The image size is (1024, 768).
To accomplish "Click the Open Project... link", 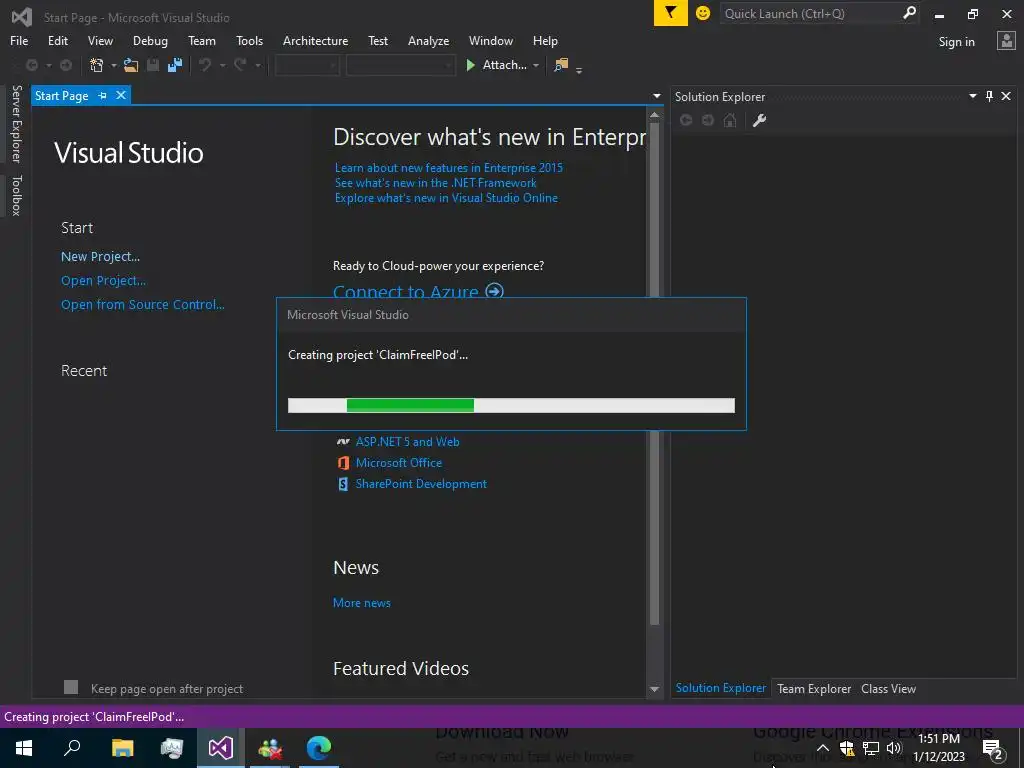I will [103, 281].
